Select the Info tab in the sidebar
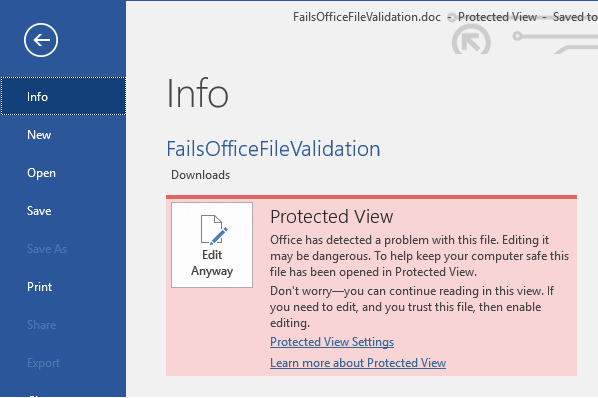The width and height of the screenshot is (598, 398). pyautogui.click(x=63, y=96)
